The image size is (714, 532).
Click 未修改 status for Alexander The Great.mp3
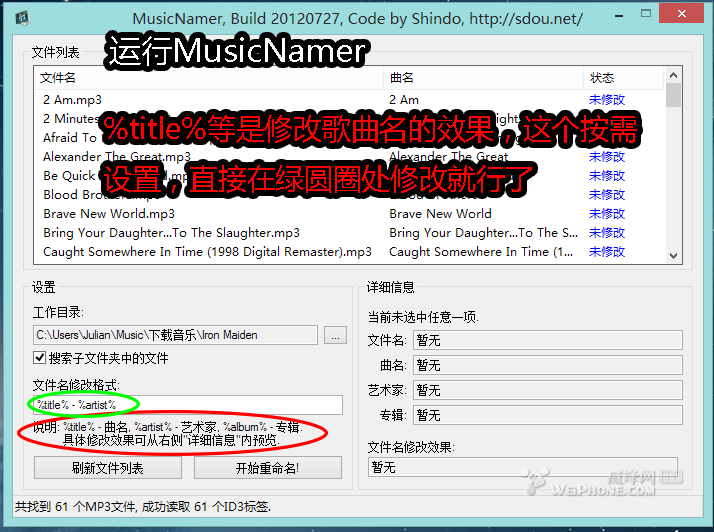[607, 157]
